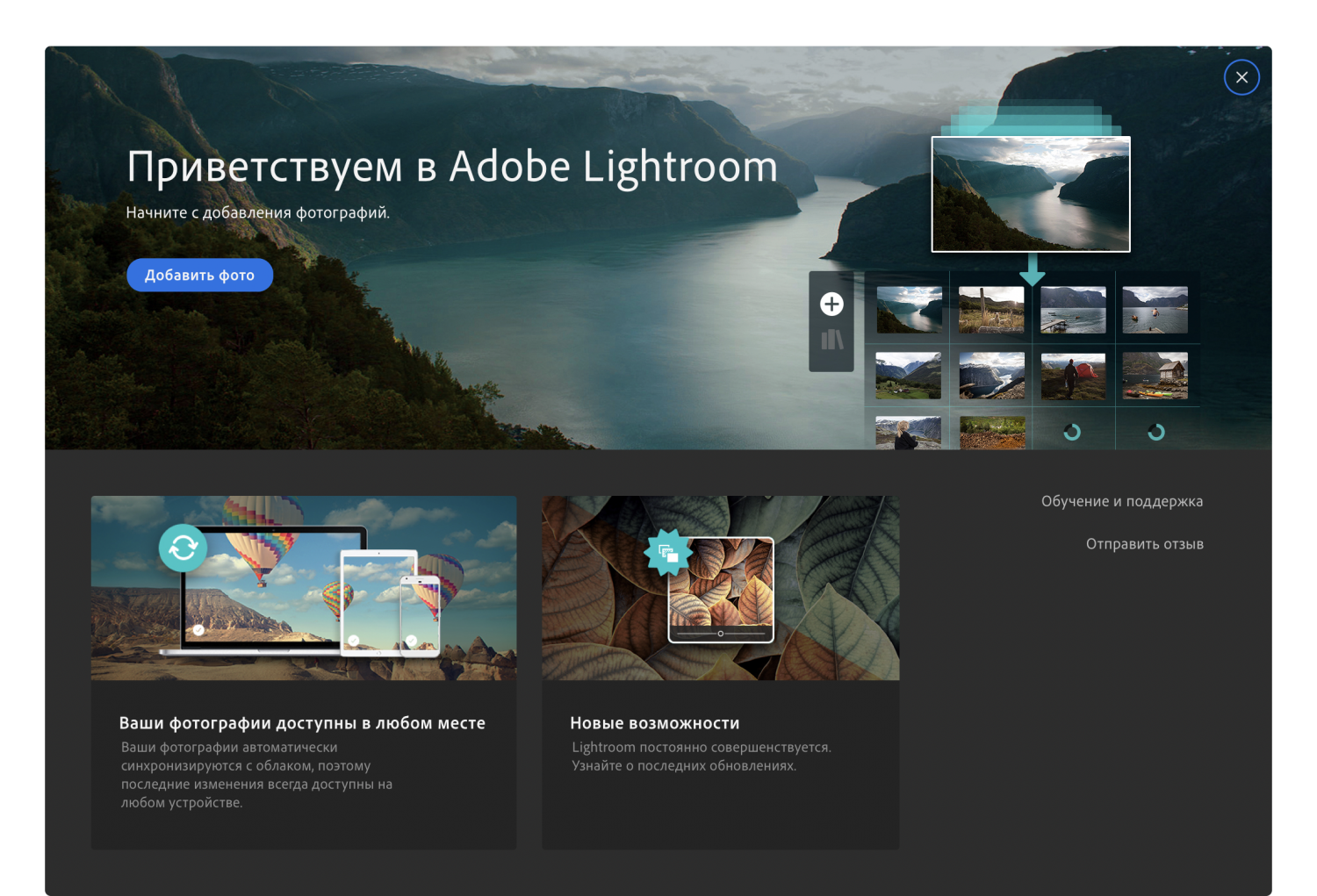Open the leaves Новые возможности card image
The width and height of the screenshot is (1317, 896).
(721, 588)
